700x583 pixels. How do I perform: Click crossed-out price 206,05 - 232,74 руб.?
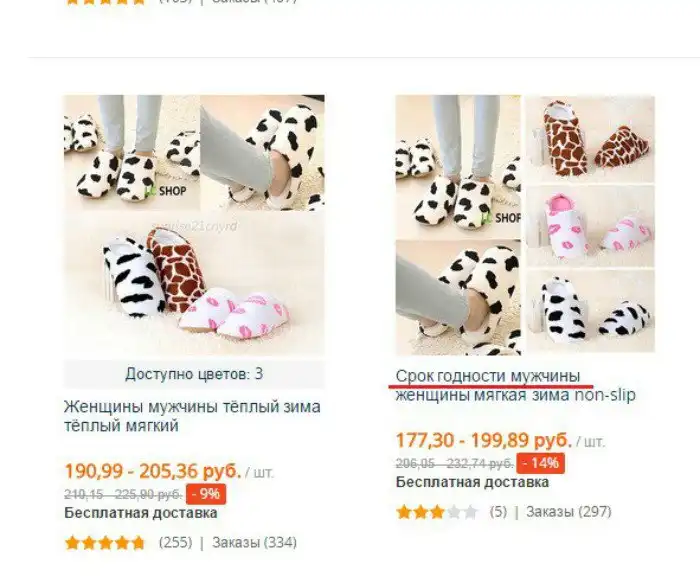pos(454,464)
